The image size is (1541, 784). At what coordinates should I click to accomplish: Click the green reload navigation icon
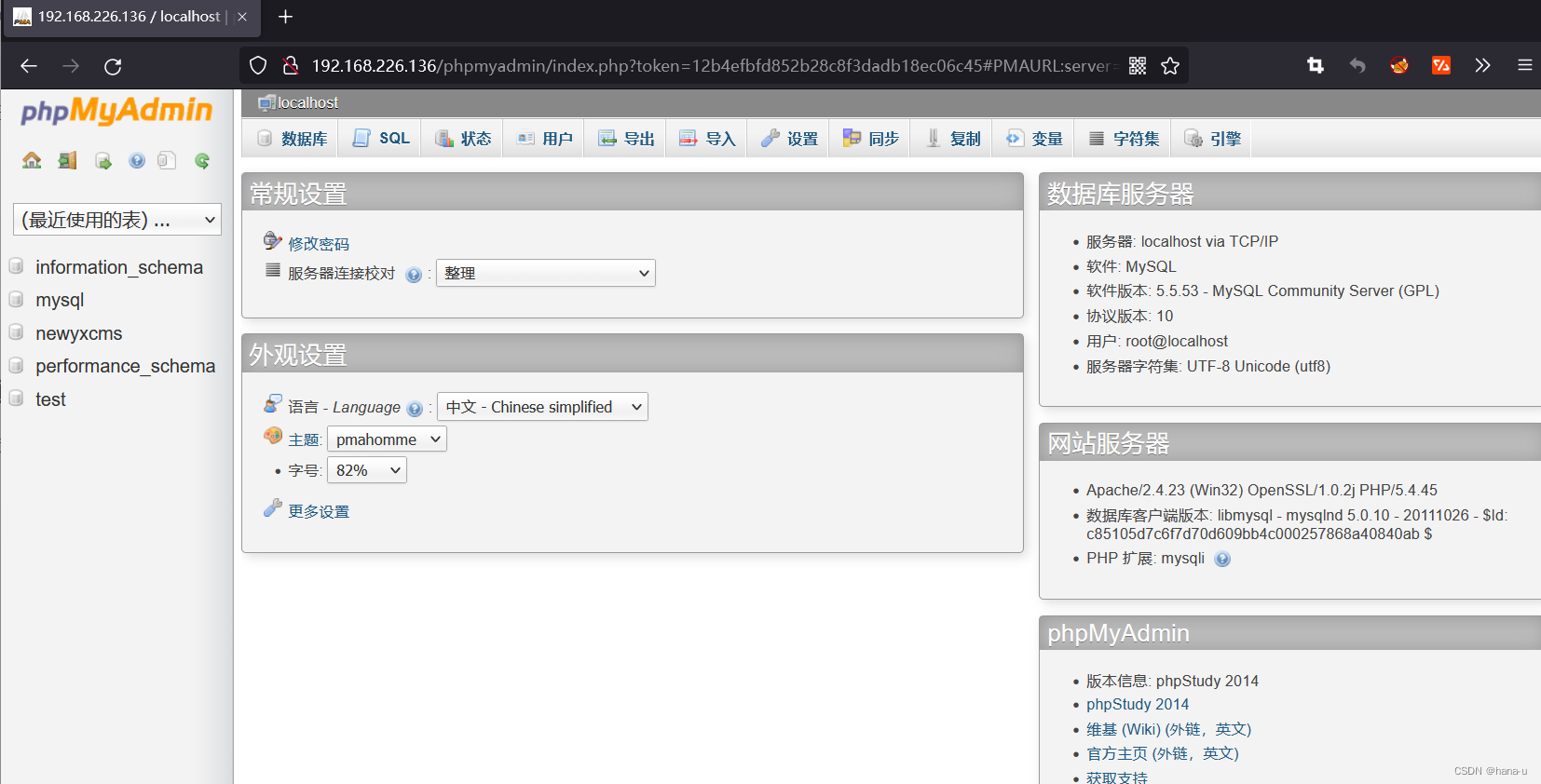click(202, 160)
